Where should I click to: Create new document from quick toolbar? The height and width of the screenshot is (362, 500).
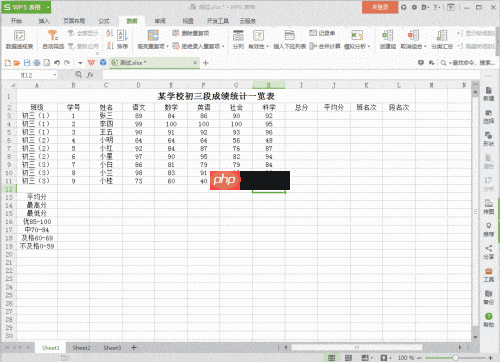7,63
